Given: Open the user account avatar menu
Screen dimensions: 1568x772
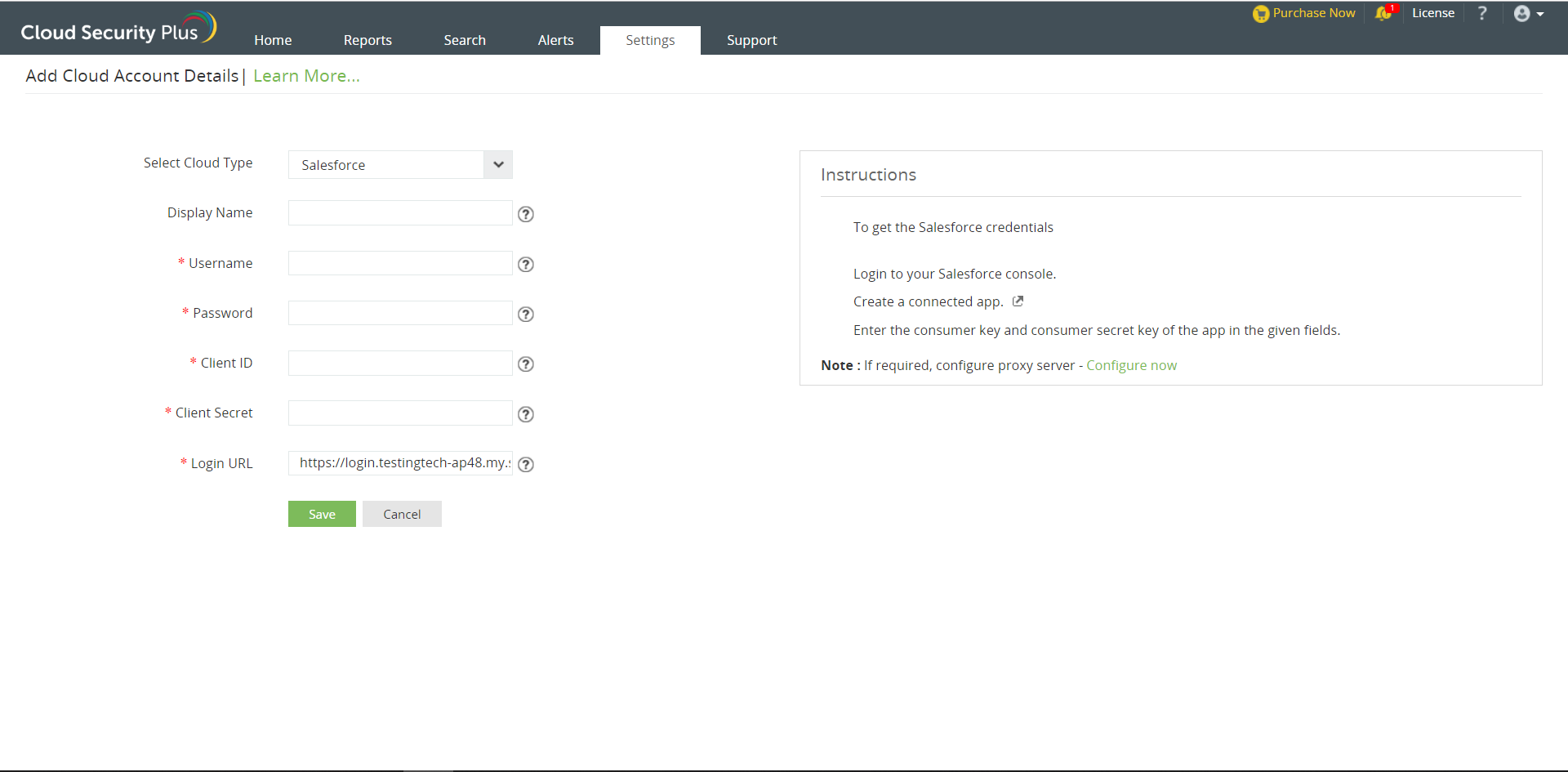Looking at the screenshot, I should (1528, 14).
